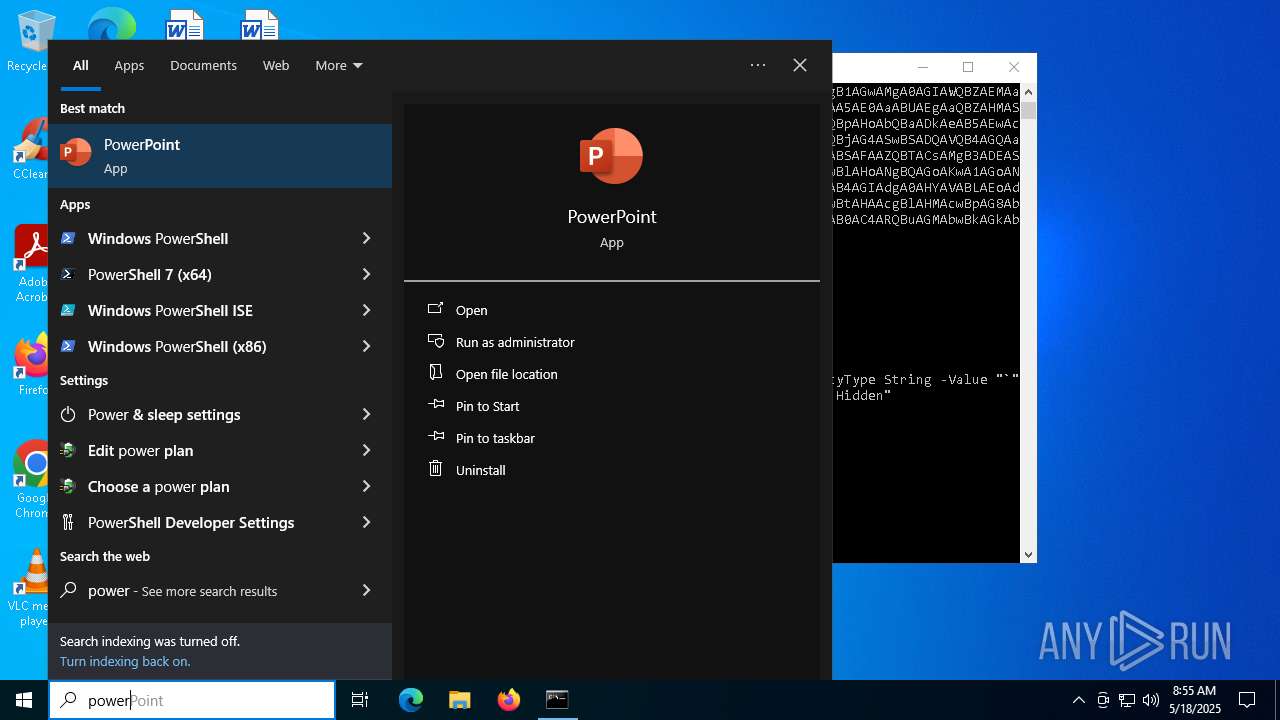Click the Open action icon
1280x720 pixels.
tap(435, 309)
